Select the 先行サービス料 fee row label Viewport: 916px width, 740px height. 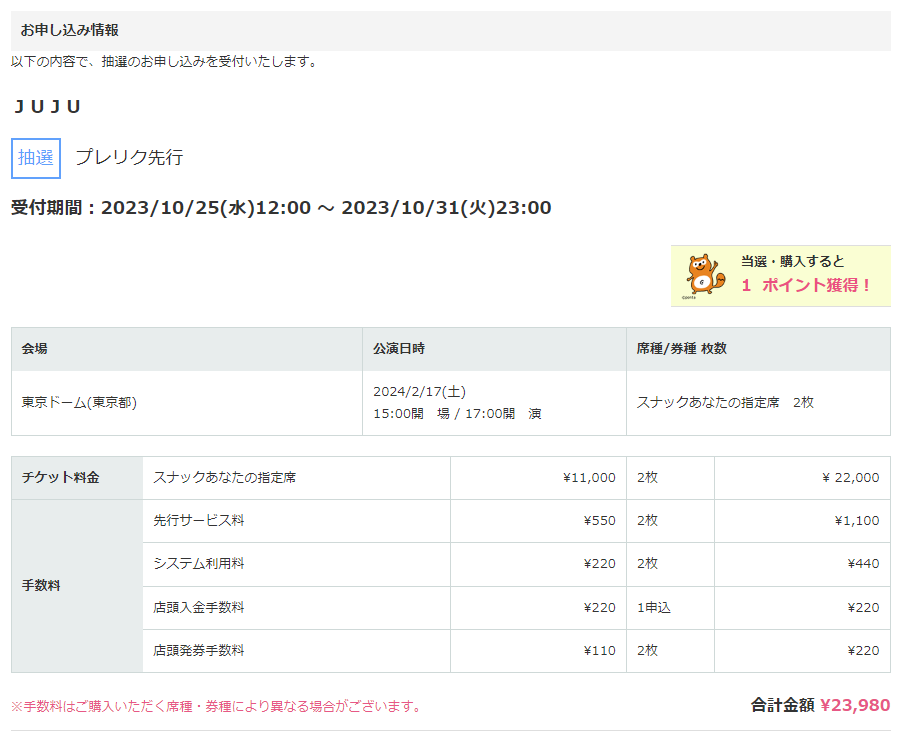tap(199, 521)
